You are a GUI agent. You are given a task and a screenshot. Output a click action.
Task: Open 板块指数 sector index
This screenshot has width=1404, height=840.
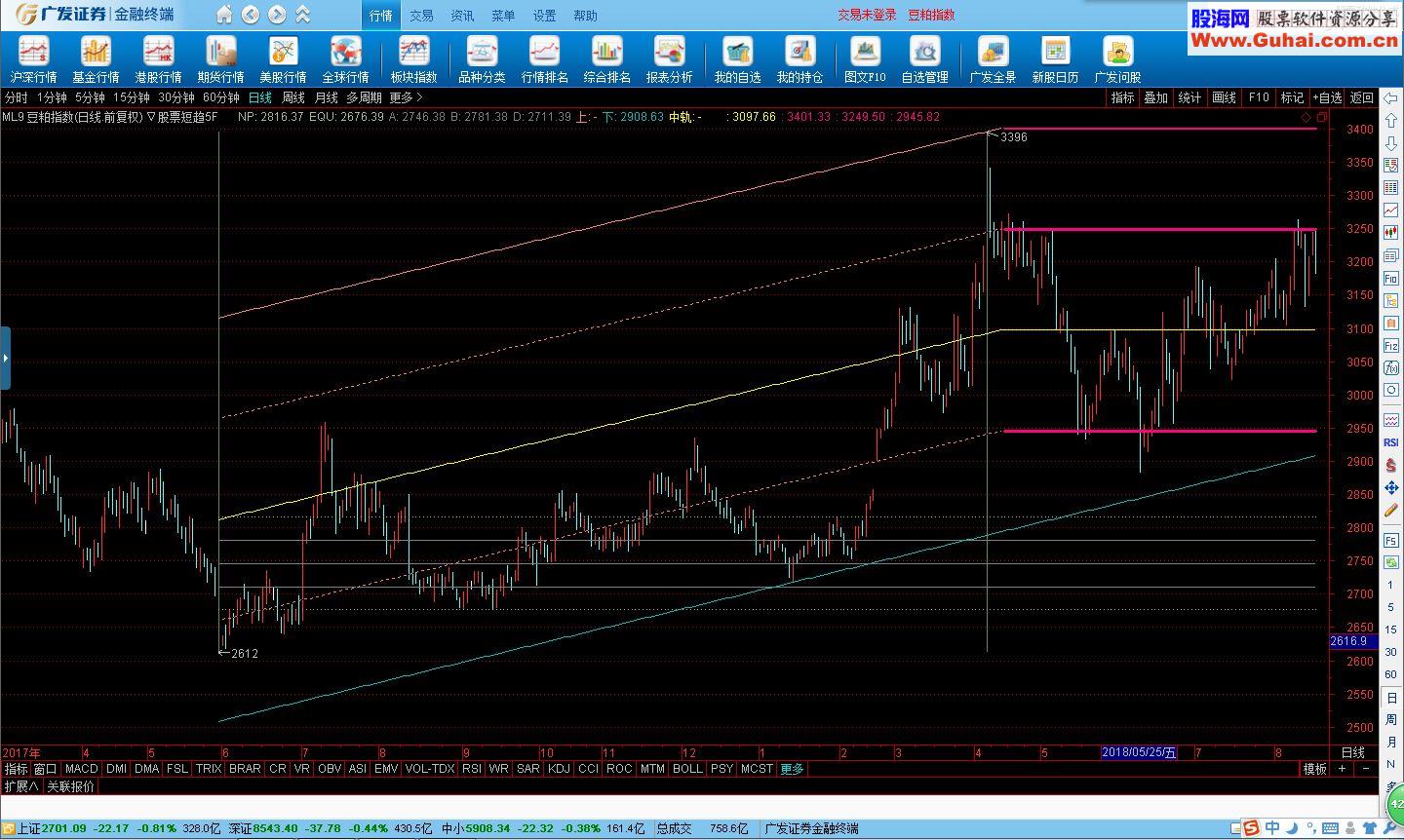413,60
